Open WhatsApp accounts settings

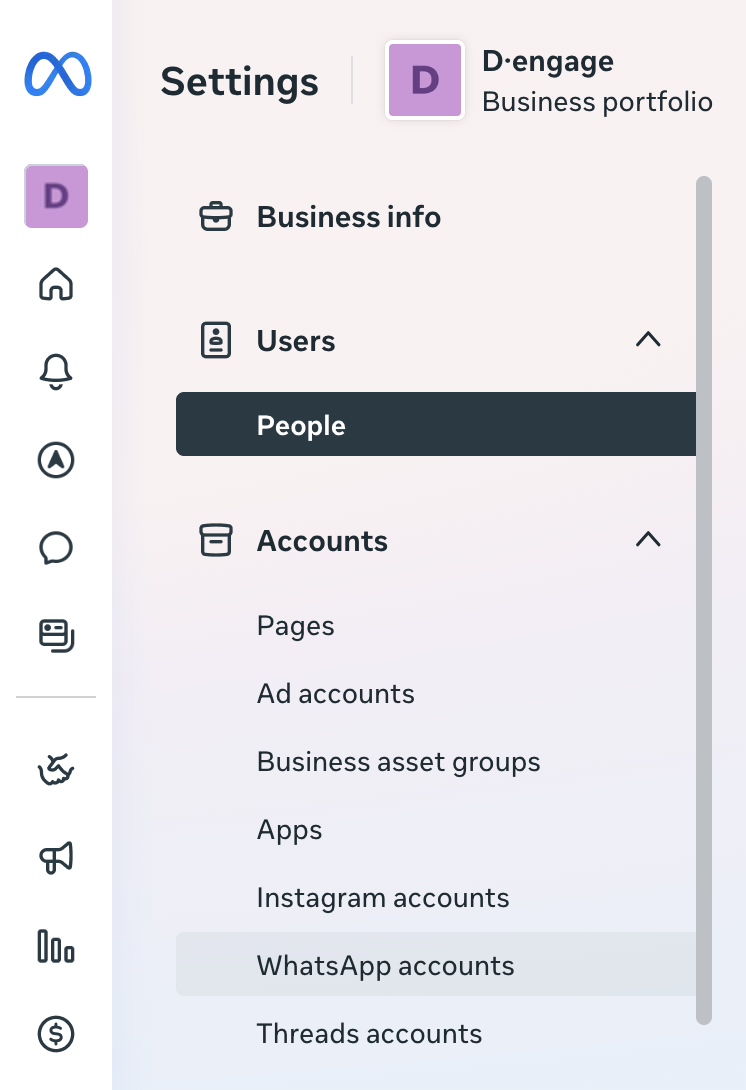coord(436,965)
